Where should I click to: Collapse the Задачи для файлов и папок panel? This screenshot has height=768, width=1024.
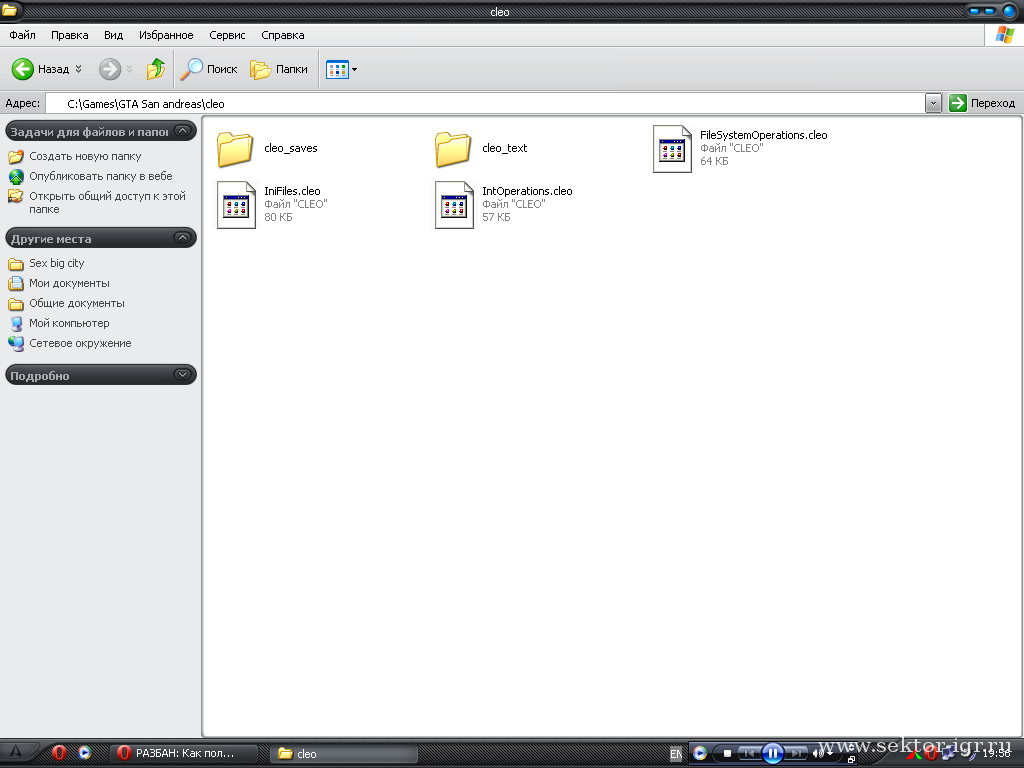tap(183, 131)
